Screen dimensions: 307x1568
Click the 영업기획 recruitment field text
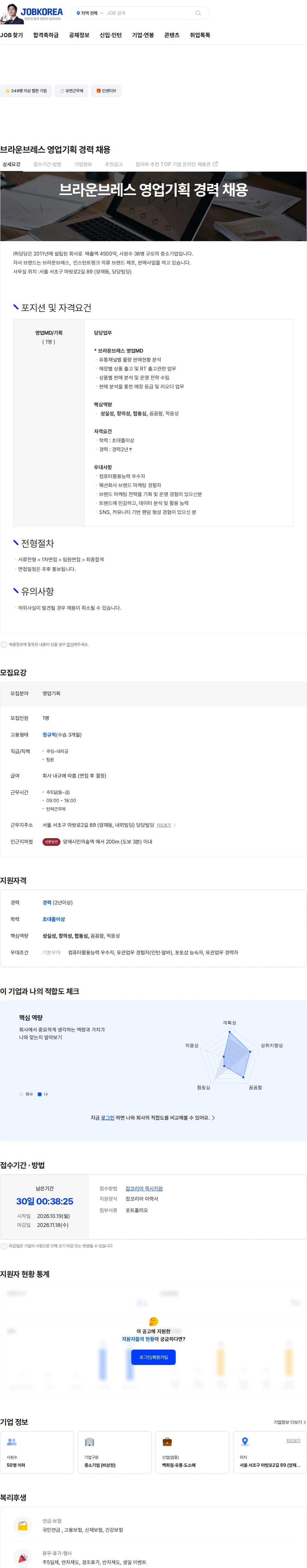click(x=51, y=693)
